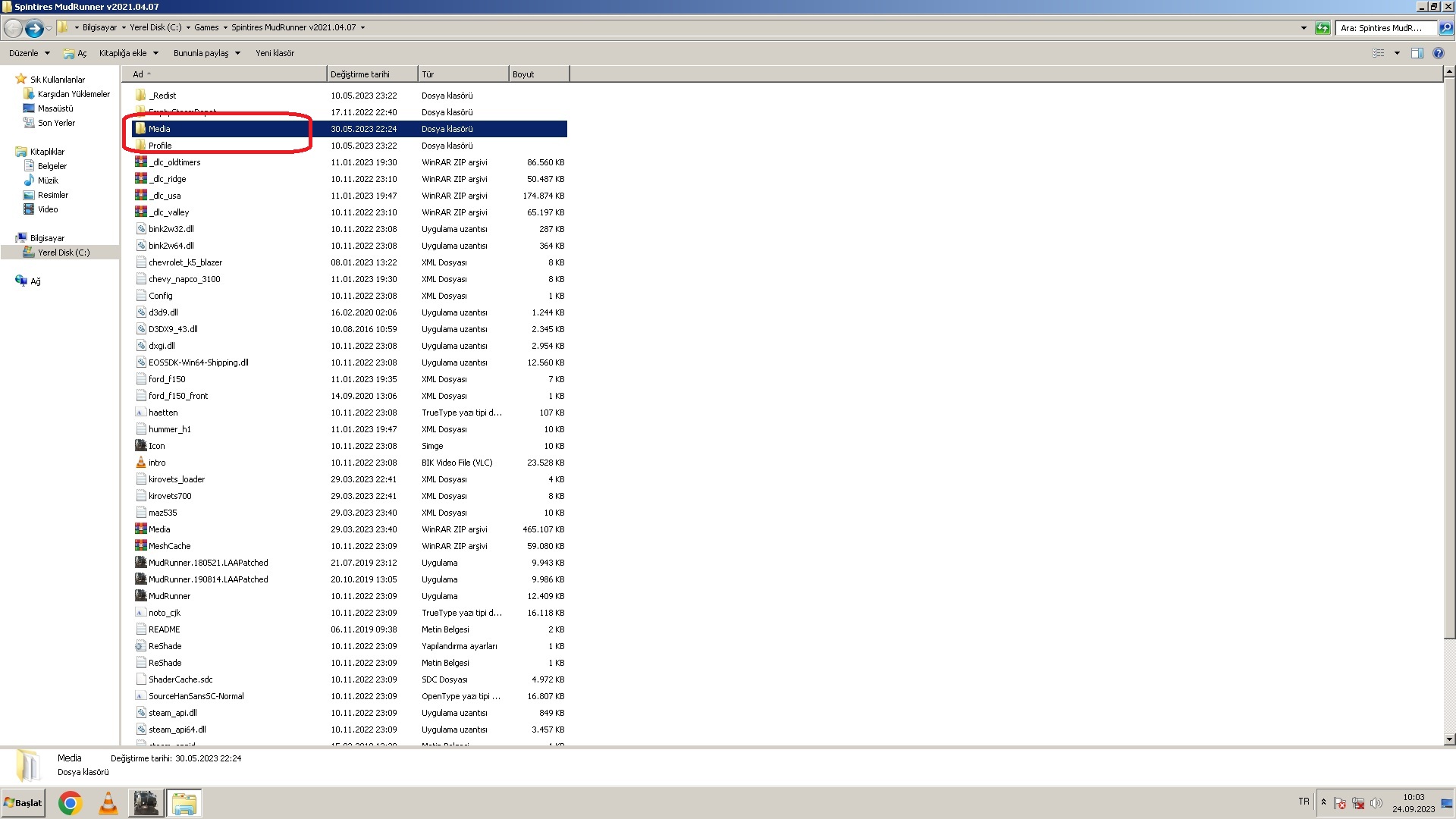Click the Back navigation arrow button
Viewport: 1456px width, 819px height.
click(x=13, y=28)
